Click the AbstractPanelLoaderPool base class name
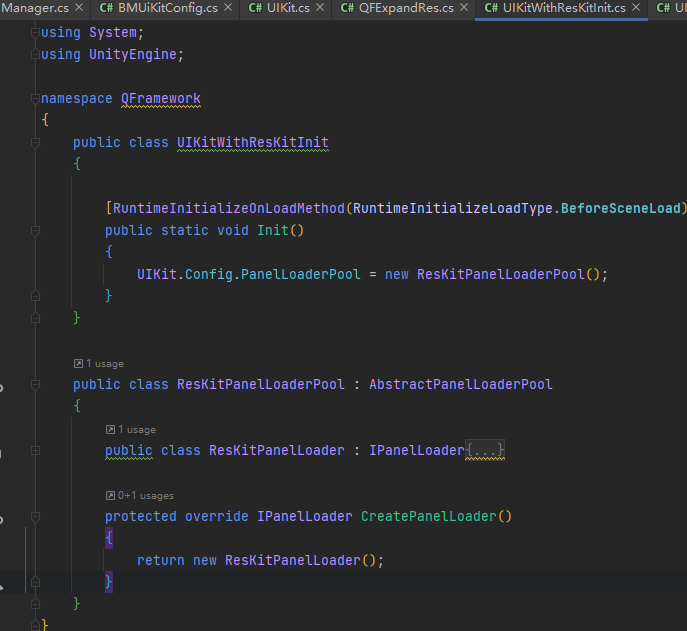 pos(460,384)
